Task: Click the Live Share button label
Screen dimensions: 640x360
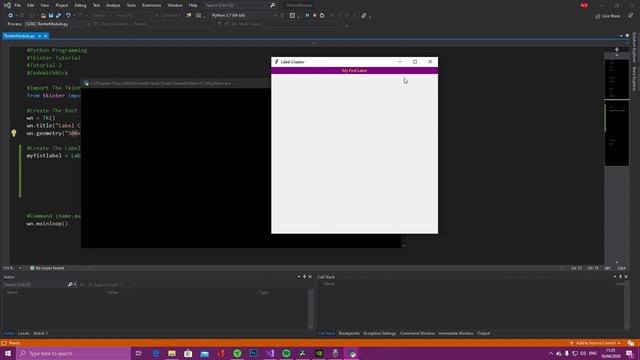Action: click(611, 16)
